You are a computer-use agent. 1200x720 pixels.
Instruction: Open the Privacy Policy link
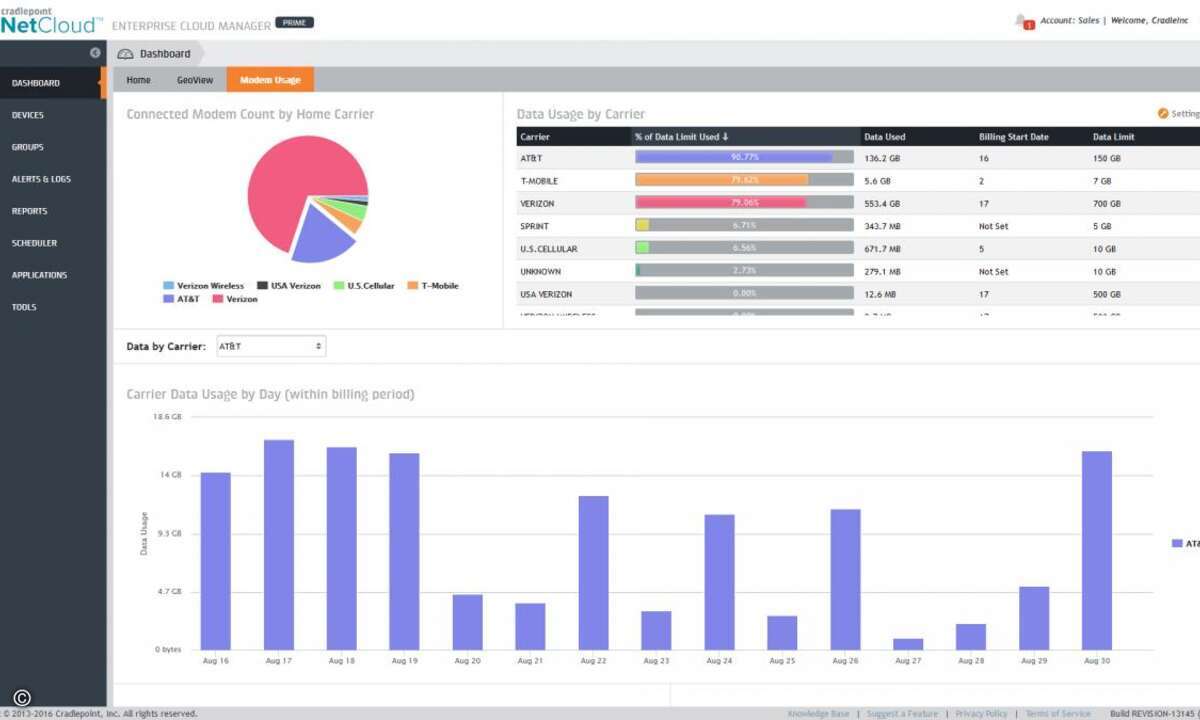coord(981,714)
